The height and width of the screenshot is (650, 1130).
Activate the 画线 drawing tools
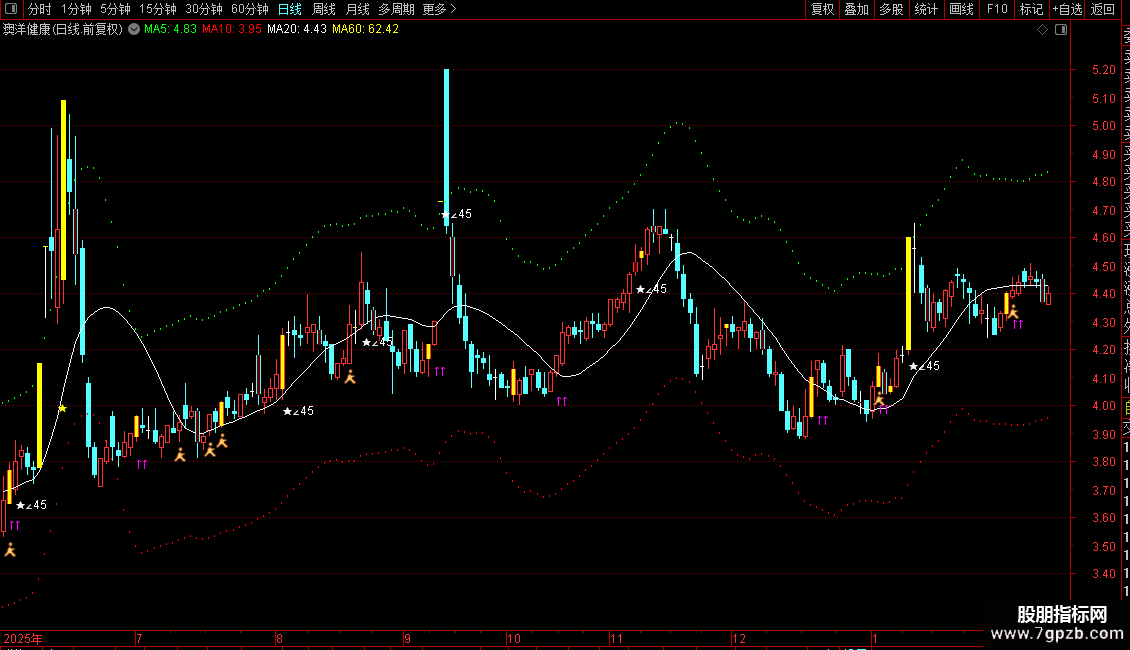pos(961,9)
